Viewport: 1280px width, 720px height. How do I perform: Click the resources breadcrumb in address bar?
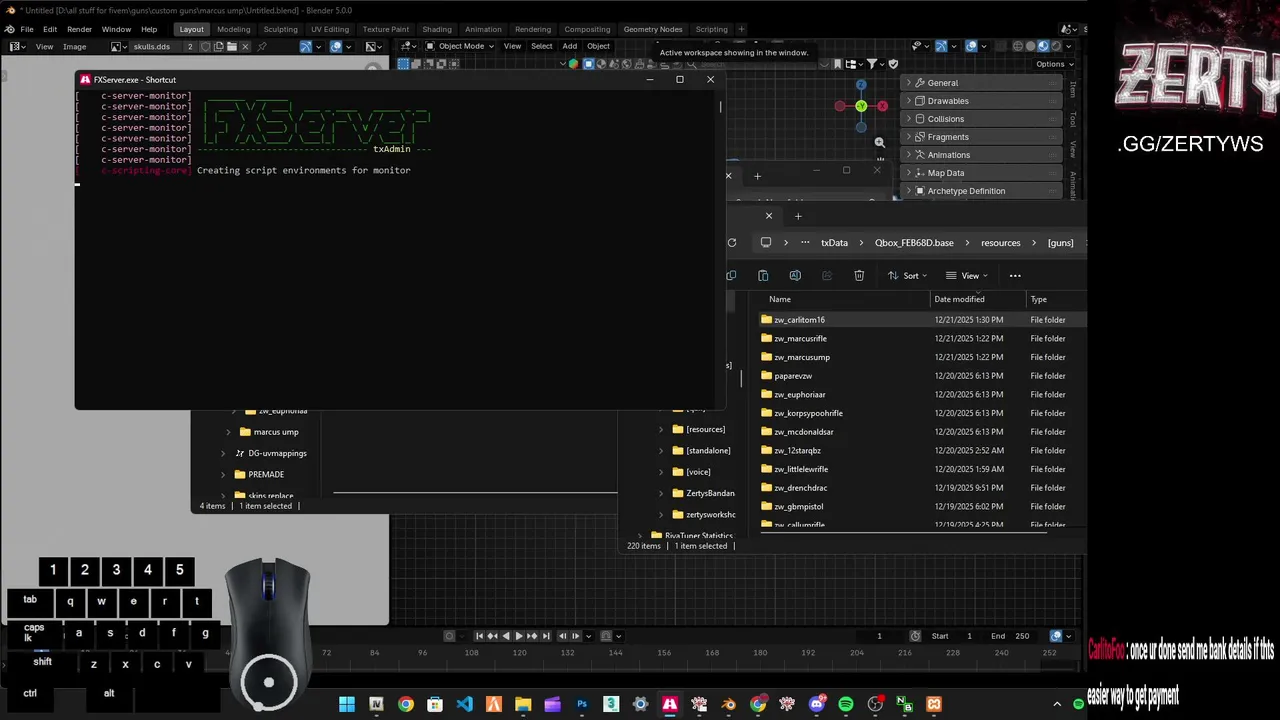click(1000, 242)
